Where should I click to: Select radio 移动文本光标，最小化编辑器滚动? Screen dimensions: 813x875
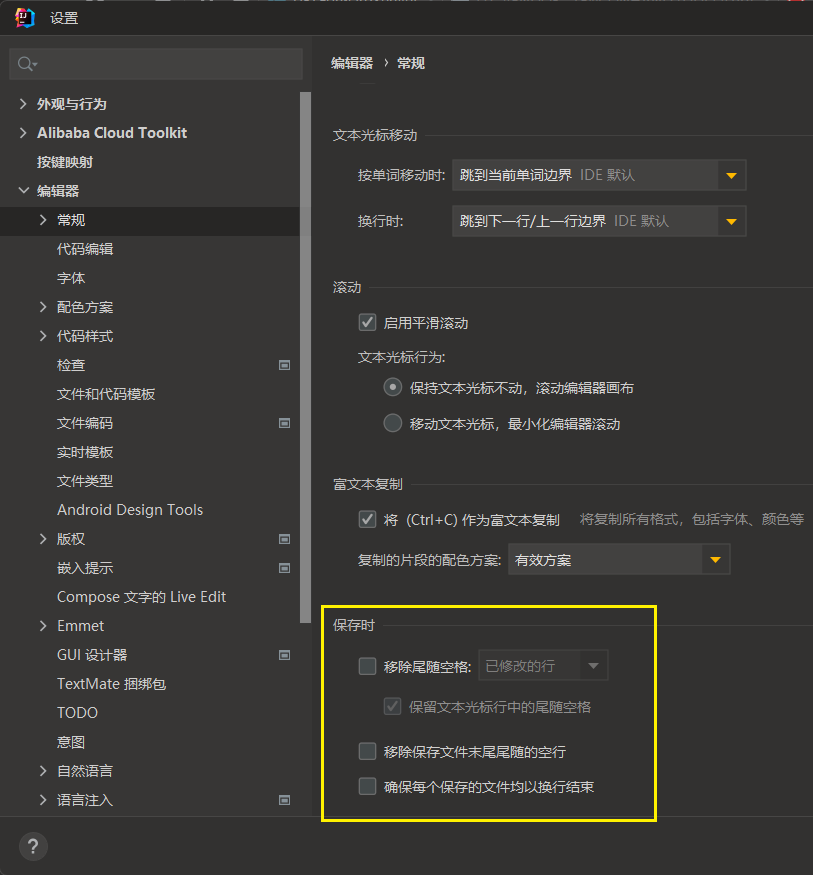pos(393,423)
